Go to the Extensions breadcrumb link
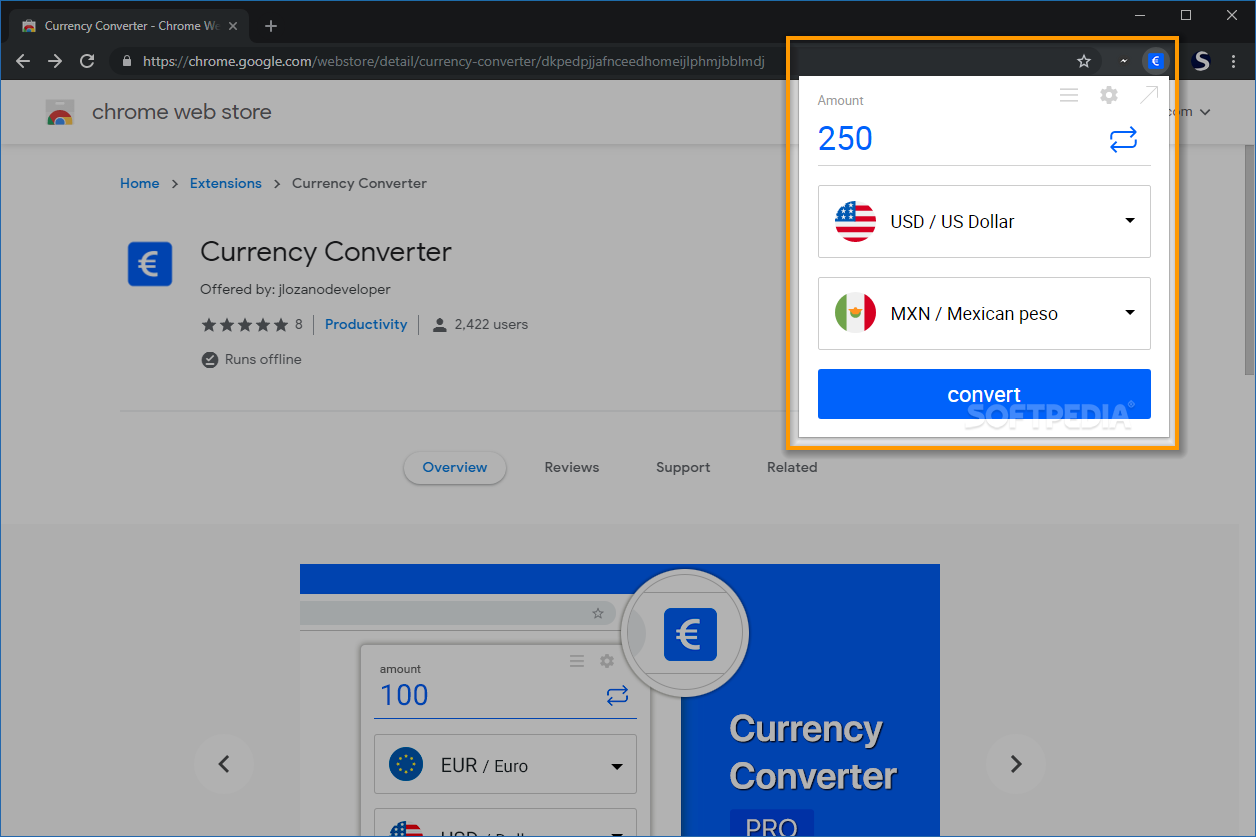The width and height of the screenshot is (1256, 837). [226, 183]
